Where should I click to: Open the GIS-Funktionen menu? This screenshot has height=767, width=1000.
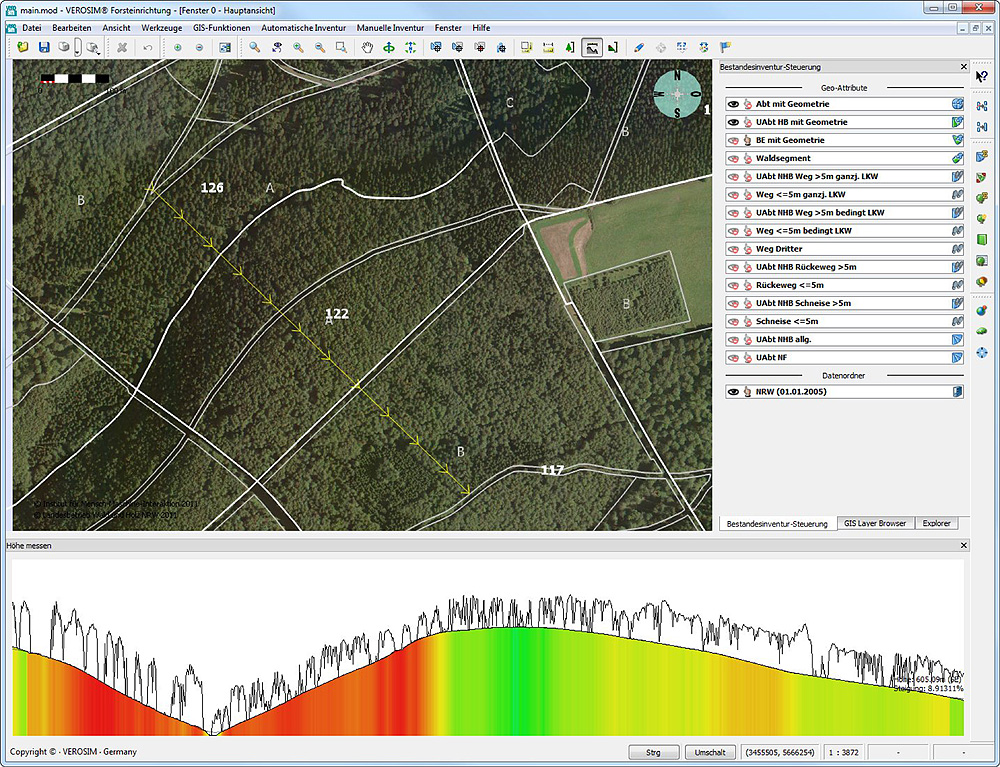pyautogui.click(x=221, y=28)
